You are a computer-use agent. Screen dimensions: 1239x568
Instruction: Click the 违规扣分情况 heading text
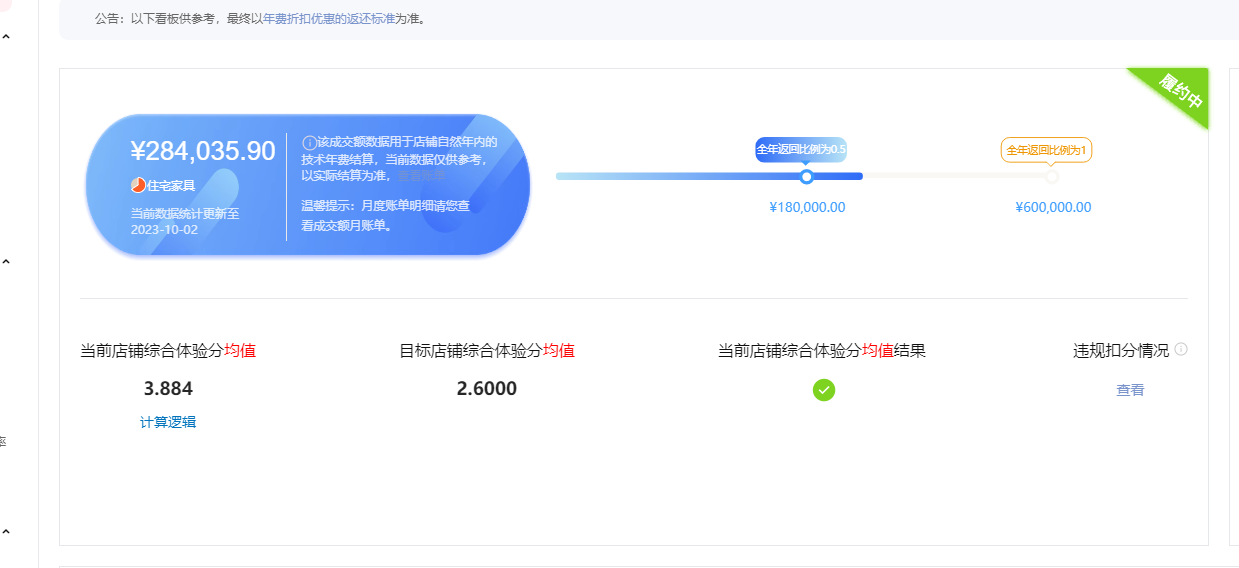pos(1121,351)
